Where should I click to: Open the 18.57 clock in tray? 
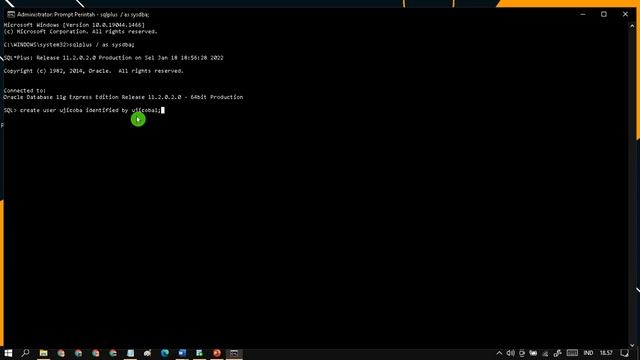[x=606, y=353]
